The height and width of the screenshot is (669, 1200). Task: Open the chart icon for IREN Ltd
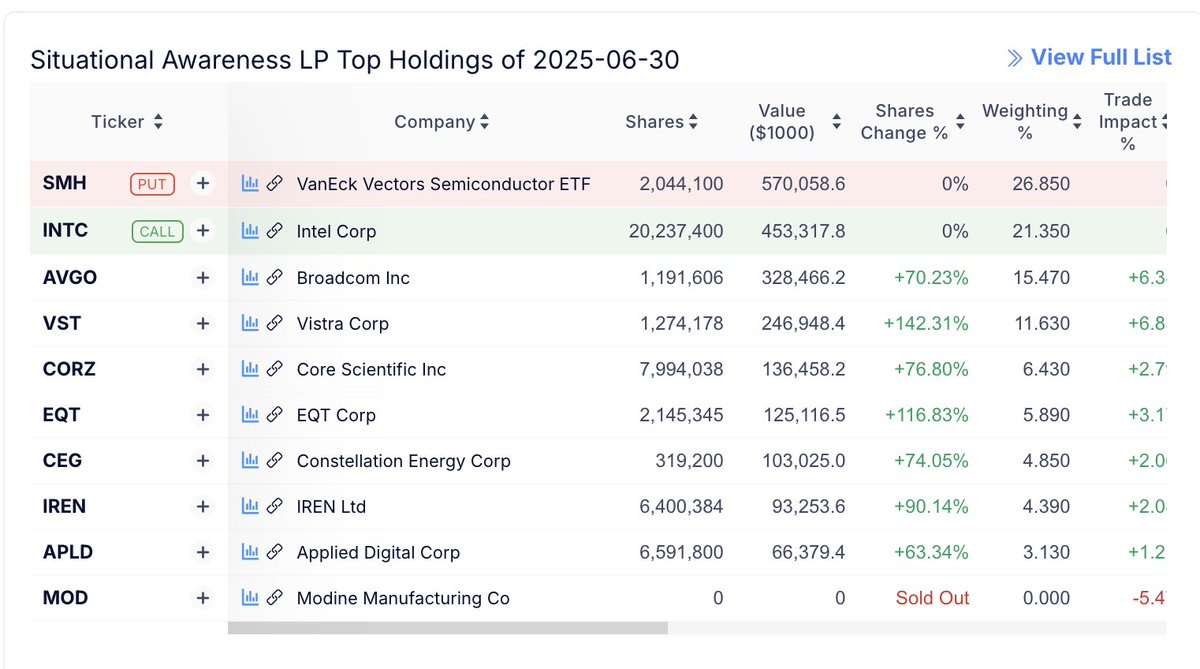click(x=250, y=507)
